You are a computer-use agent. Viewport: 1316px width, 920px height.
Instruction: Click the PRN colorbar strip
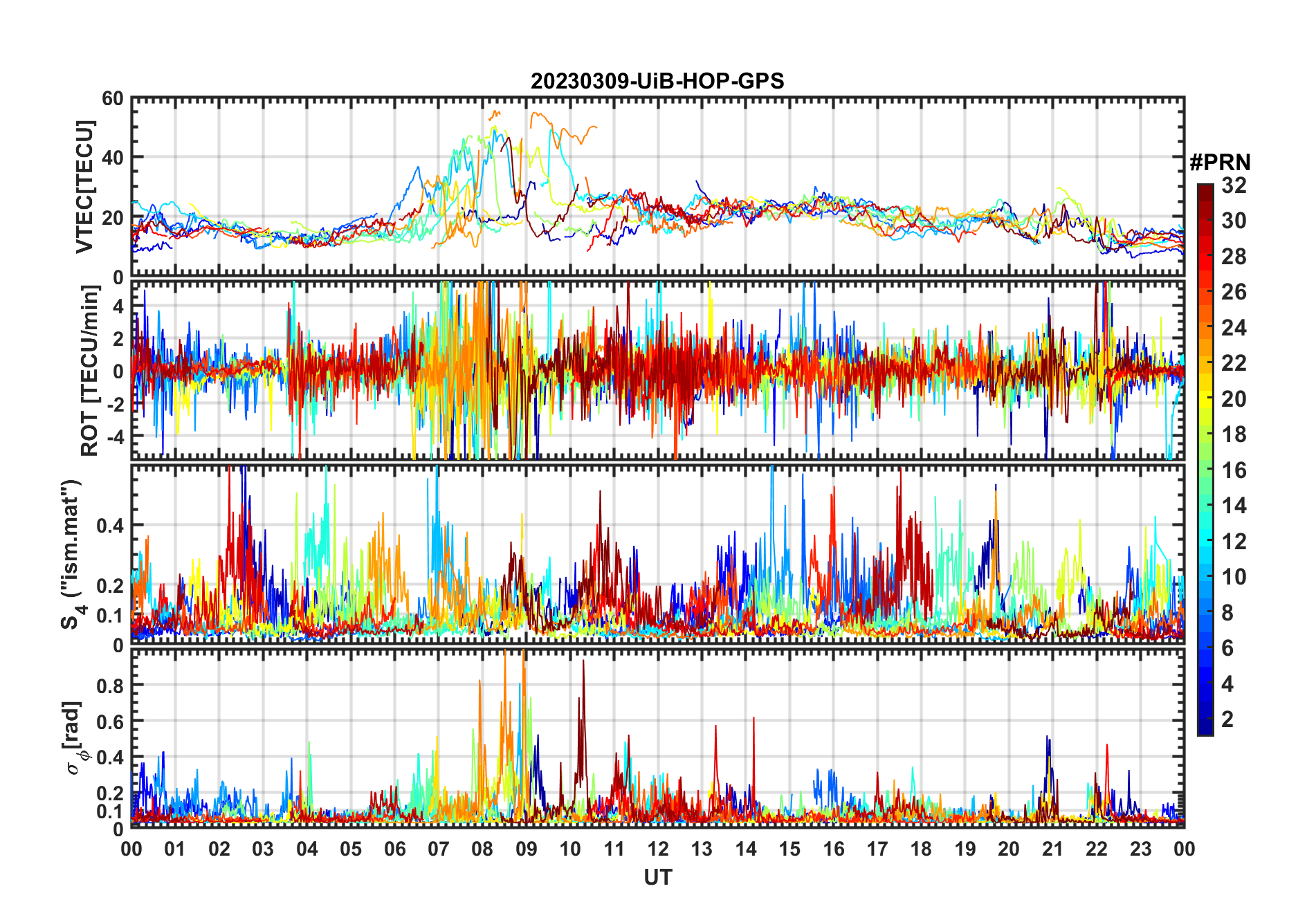tap(1205, 459)
